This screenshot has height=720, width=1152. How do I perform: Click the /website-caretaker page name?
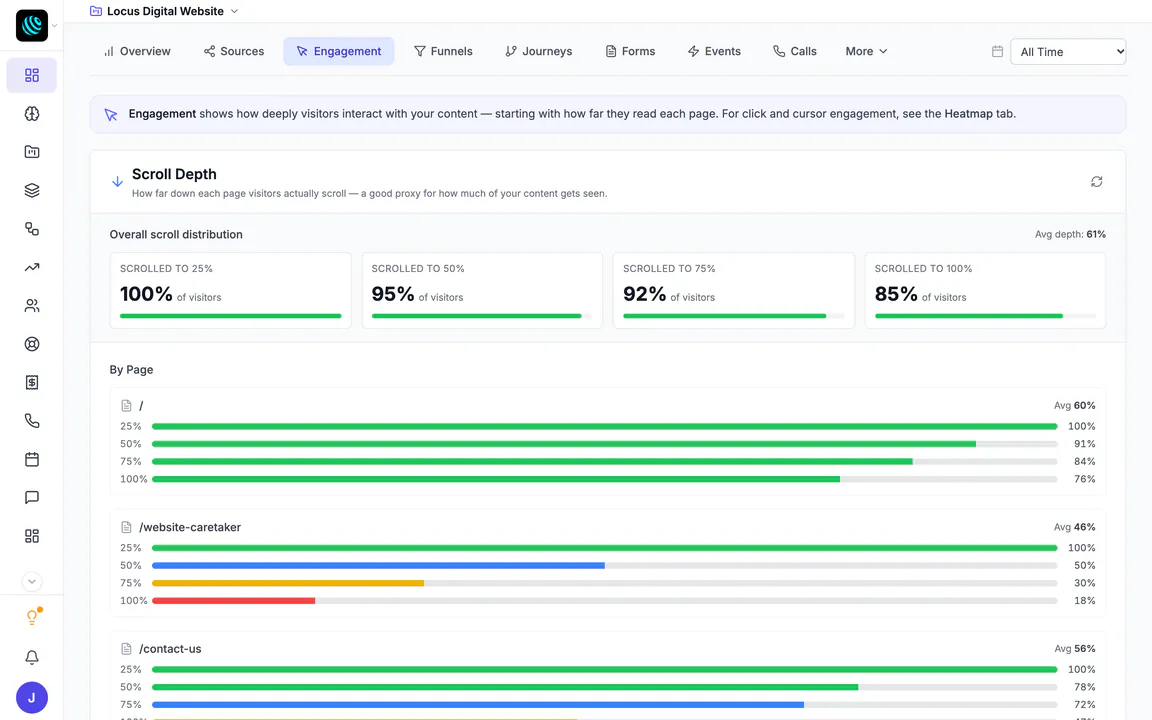(190, 528)
